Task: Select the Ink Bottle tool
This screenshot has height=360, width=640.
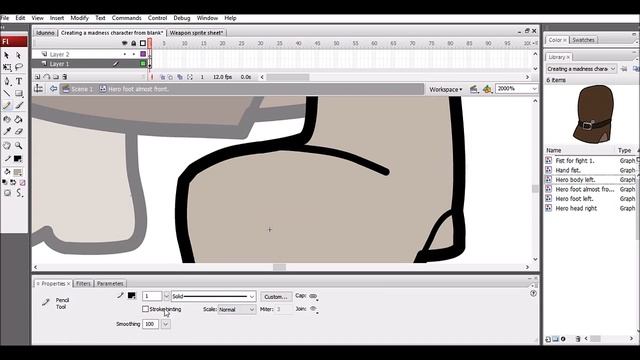Action: point(7,120)
